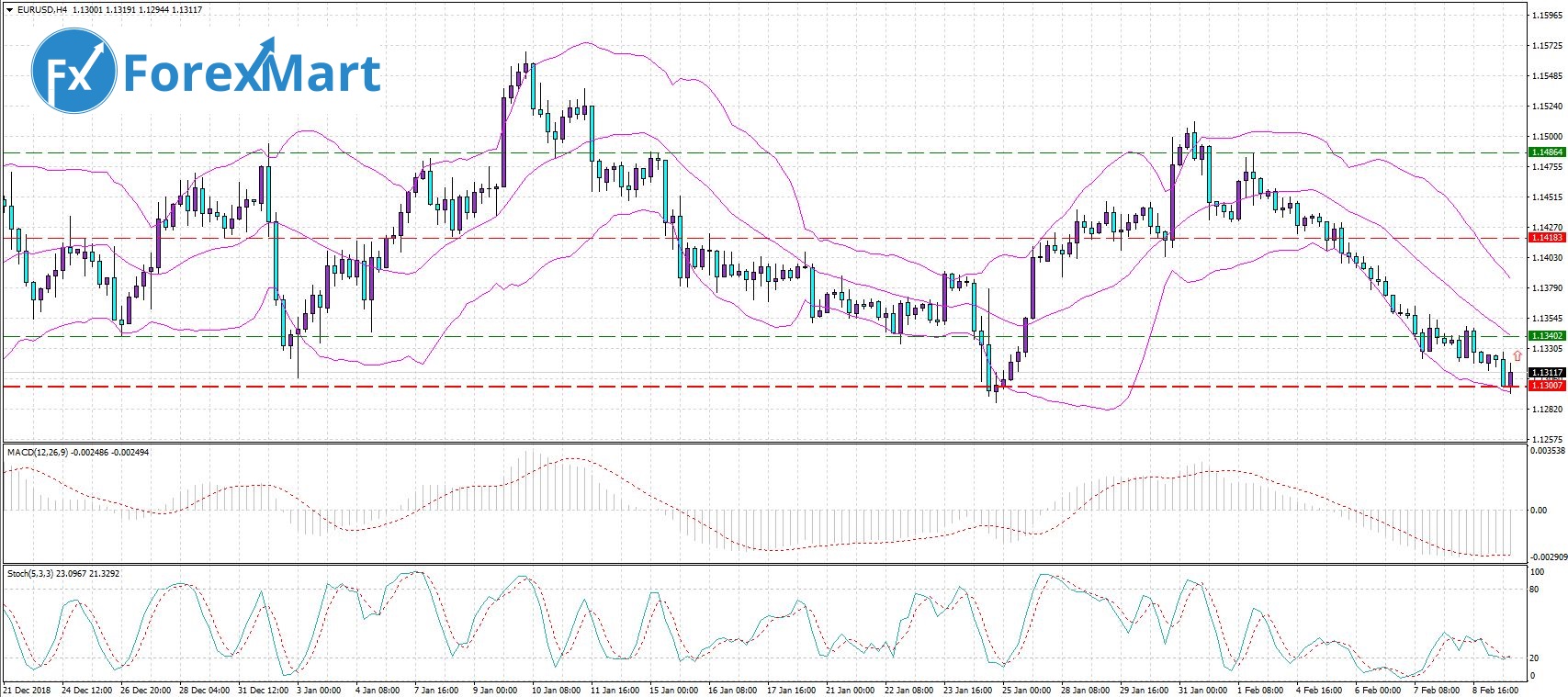Click the 25 Jan 00:00 time label

1026,690
